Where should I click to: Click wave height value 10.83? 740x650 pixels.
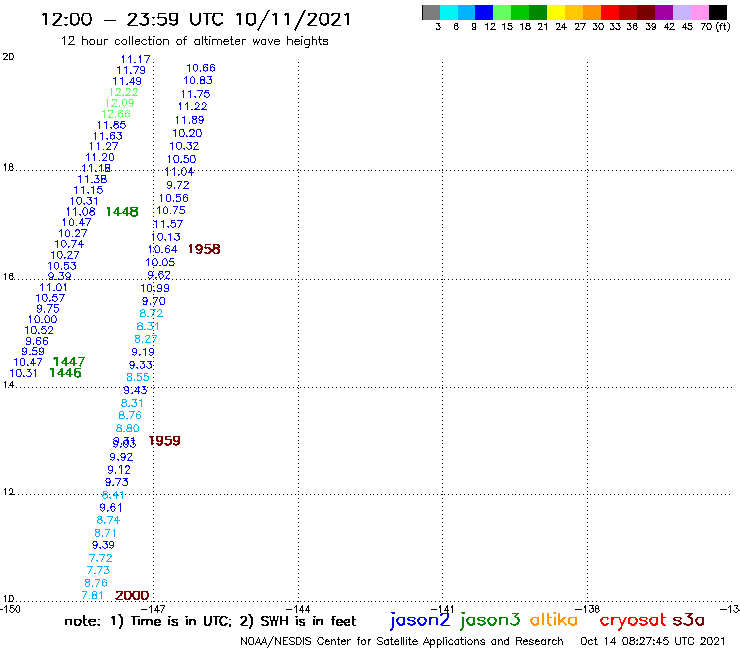click(x=198, y=80)
